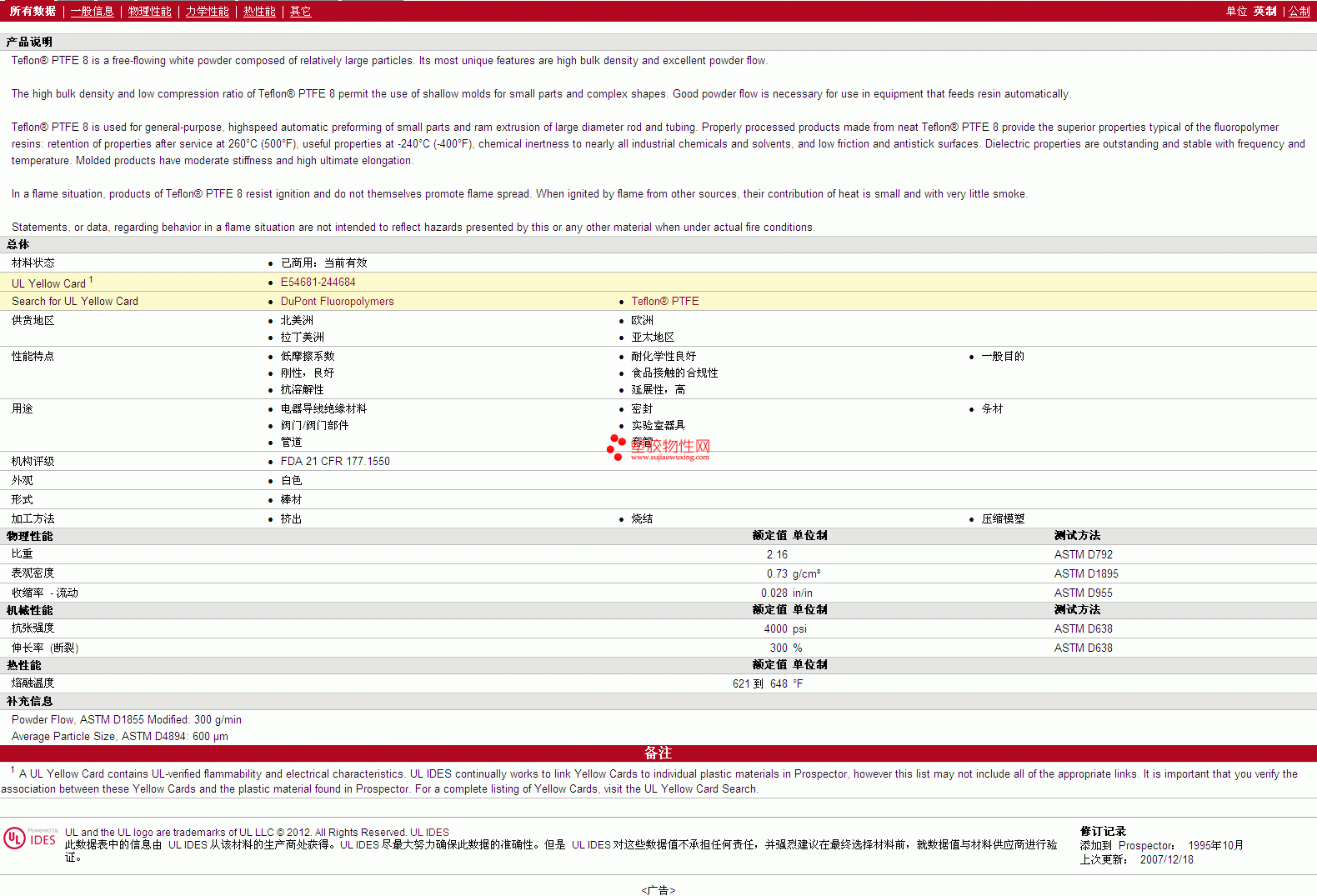Click the 产品说明 section heading
The image size is (1317, 896).
click(x=29, y=42)
